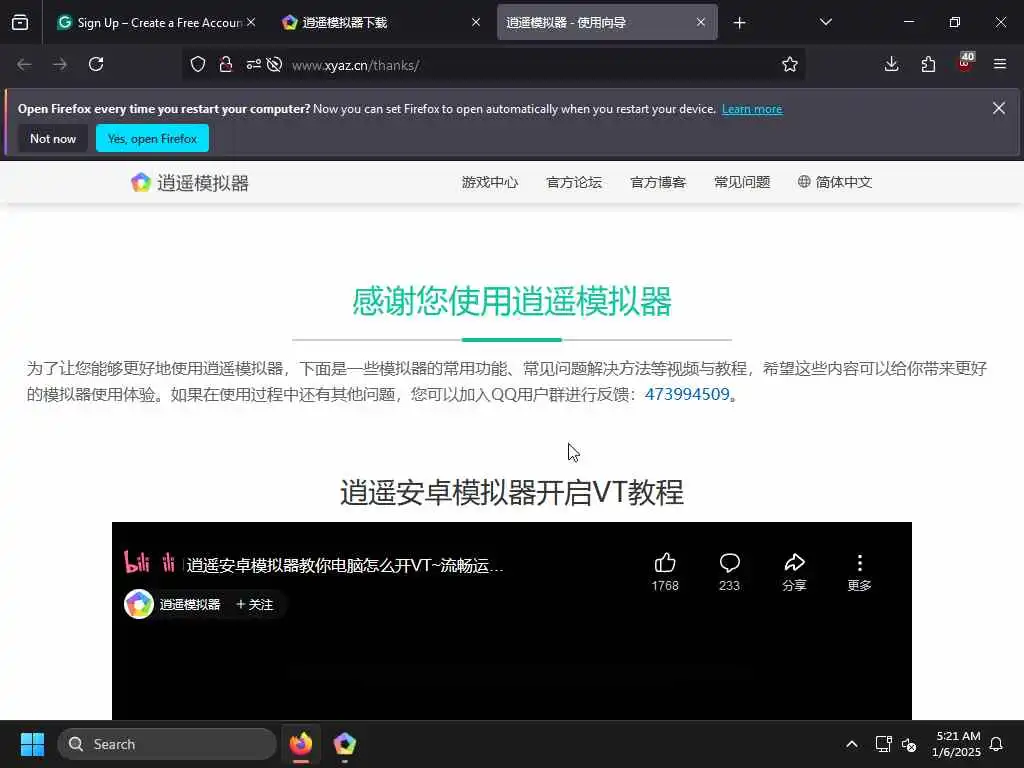View site security lock information

point(226,64)
